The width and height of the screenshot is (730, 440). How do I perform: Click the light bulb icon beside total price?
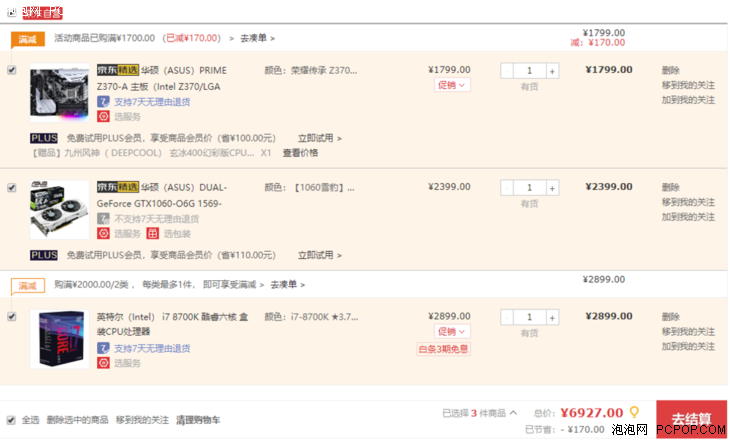[x=634, y=412]
